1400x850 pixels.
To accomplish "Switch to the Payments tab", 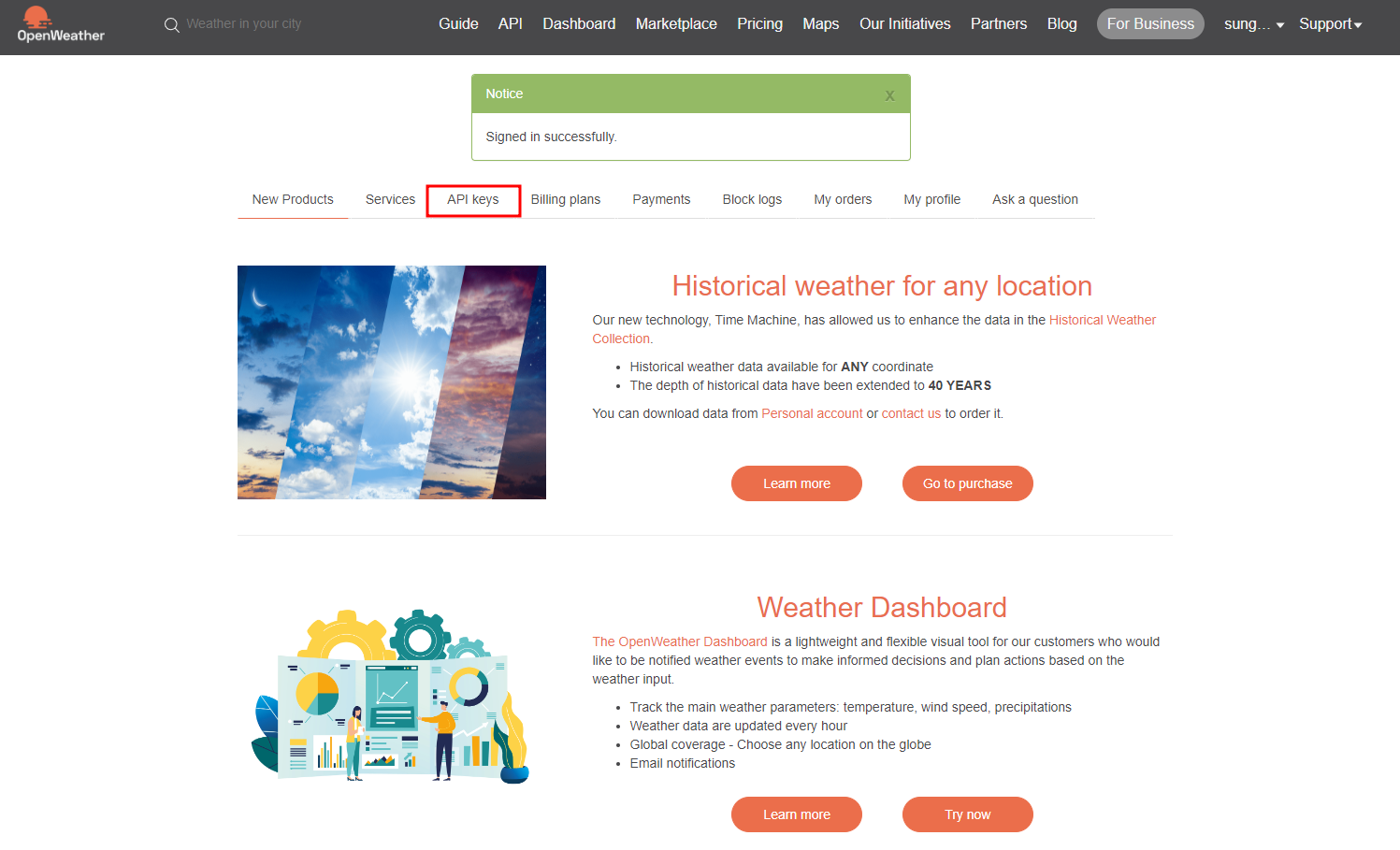I will point(661,199).
